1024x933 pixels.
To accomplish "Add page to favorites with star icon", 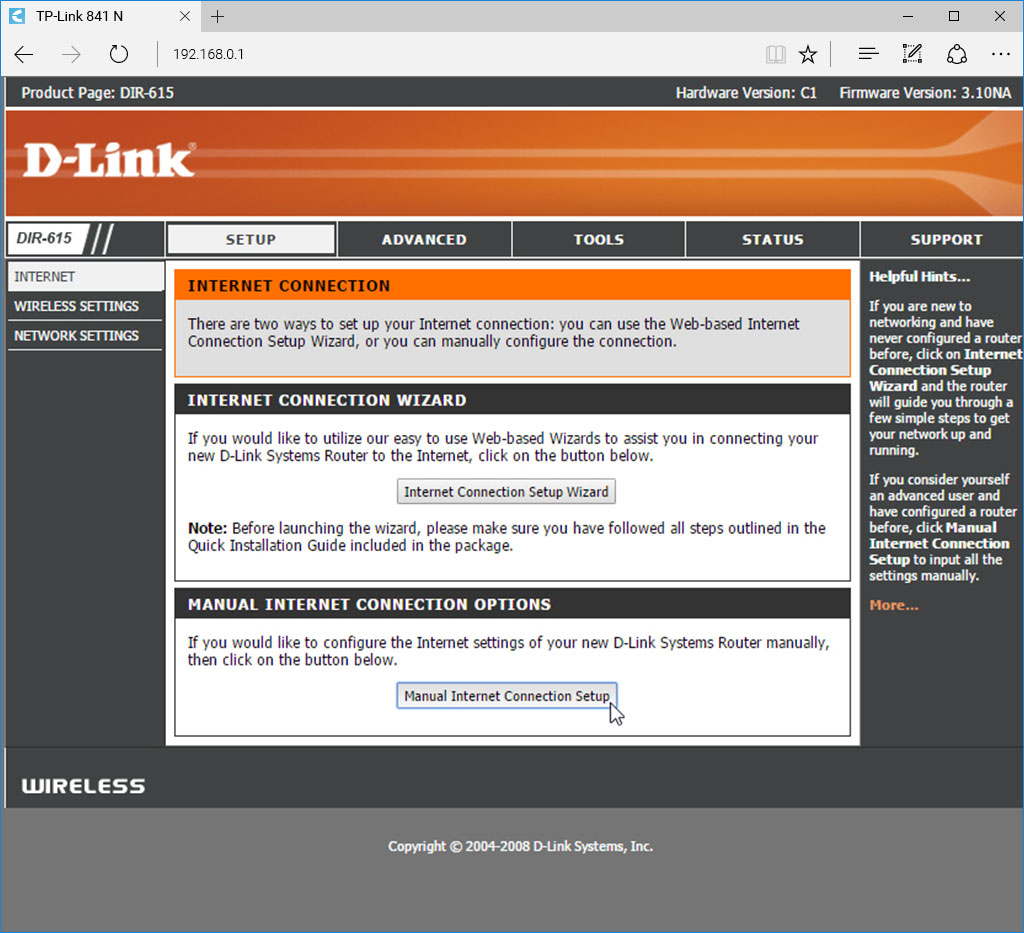I will tap(808, 54).
